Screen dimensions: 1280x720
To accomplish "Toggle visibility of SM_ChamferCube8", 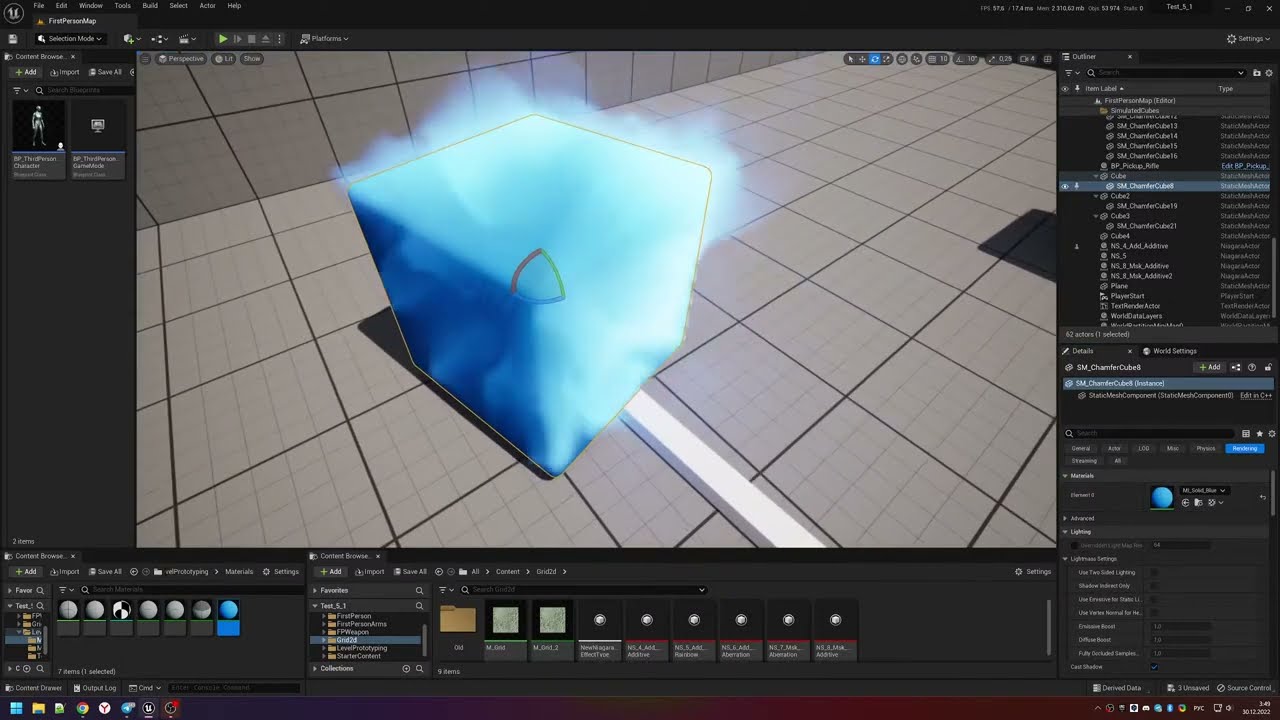I will 1065,186.
